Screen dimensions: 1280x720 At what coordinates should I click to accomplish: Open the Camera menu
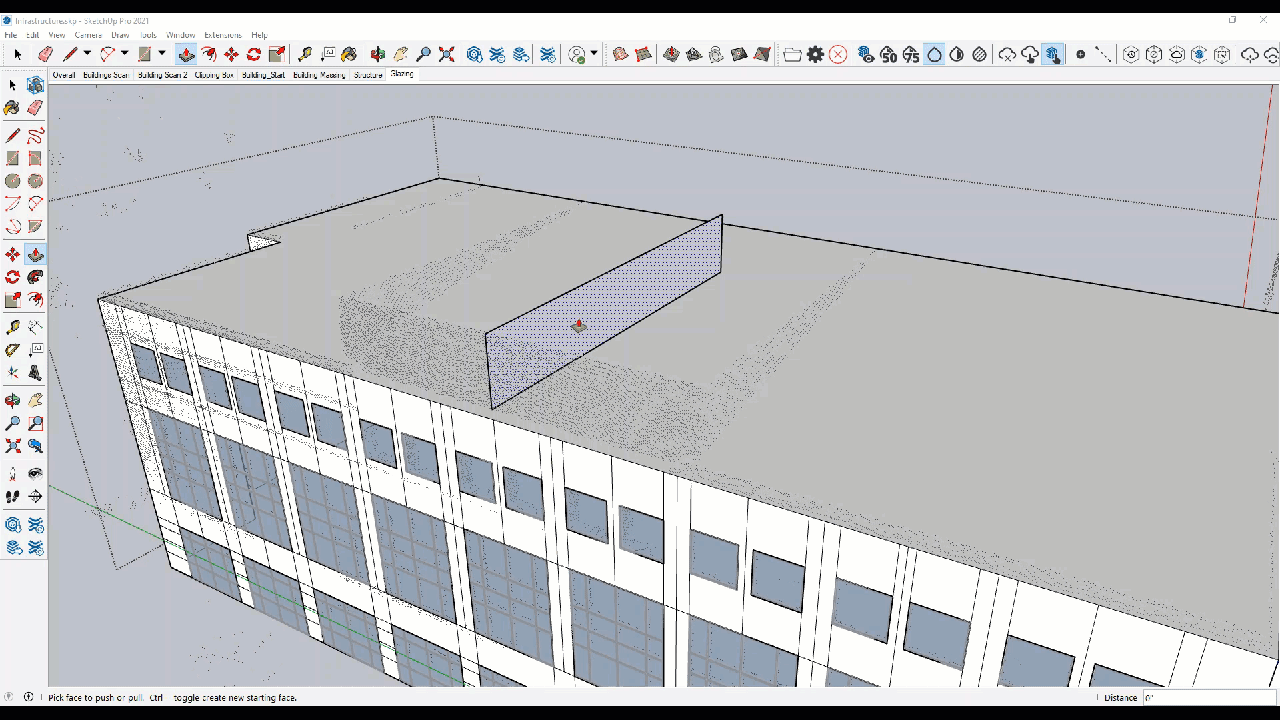pyautogui.click(x=88, y=34)
